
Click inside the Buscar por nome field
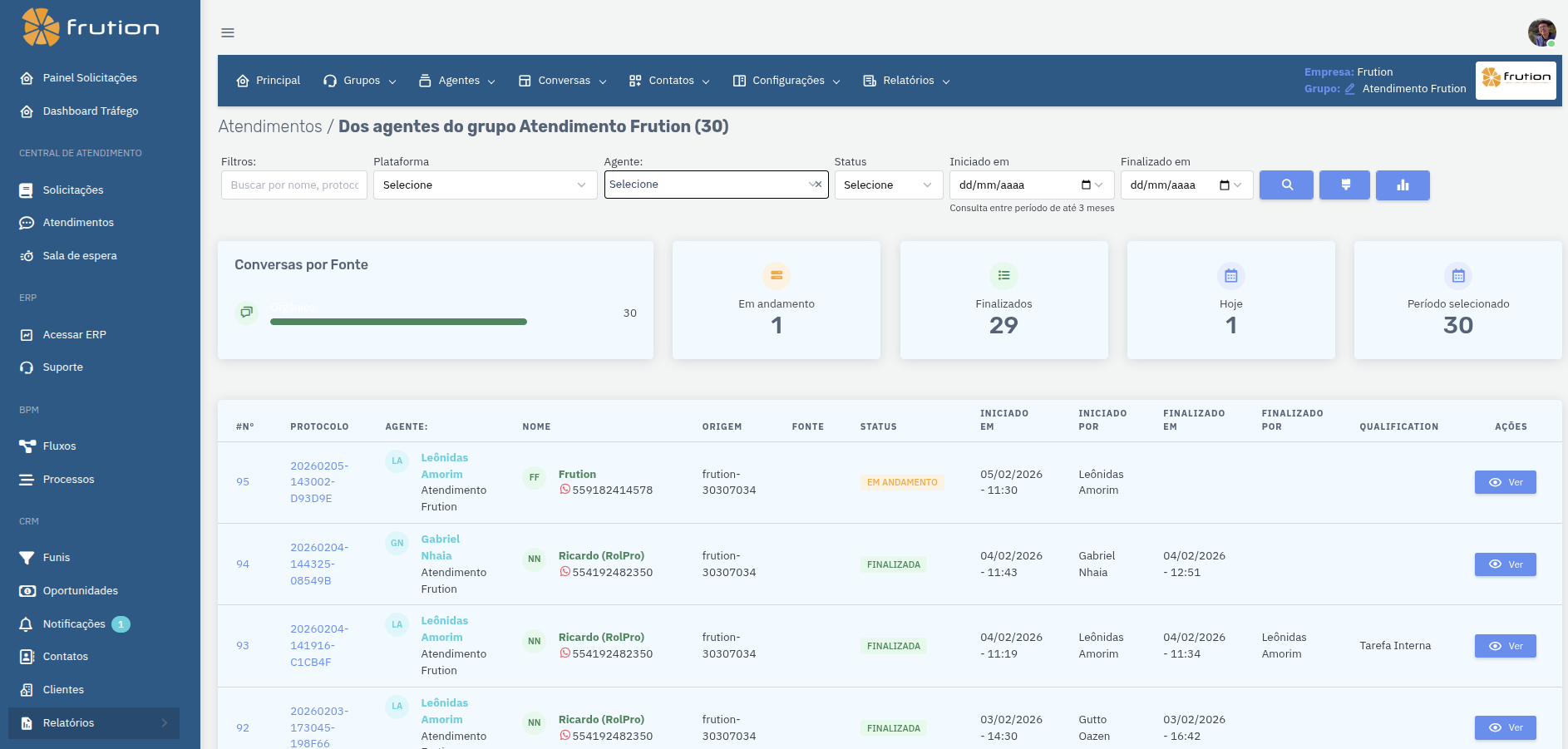293,185
